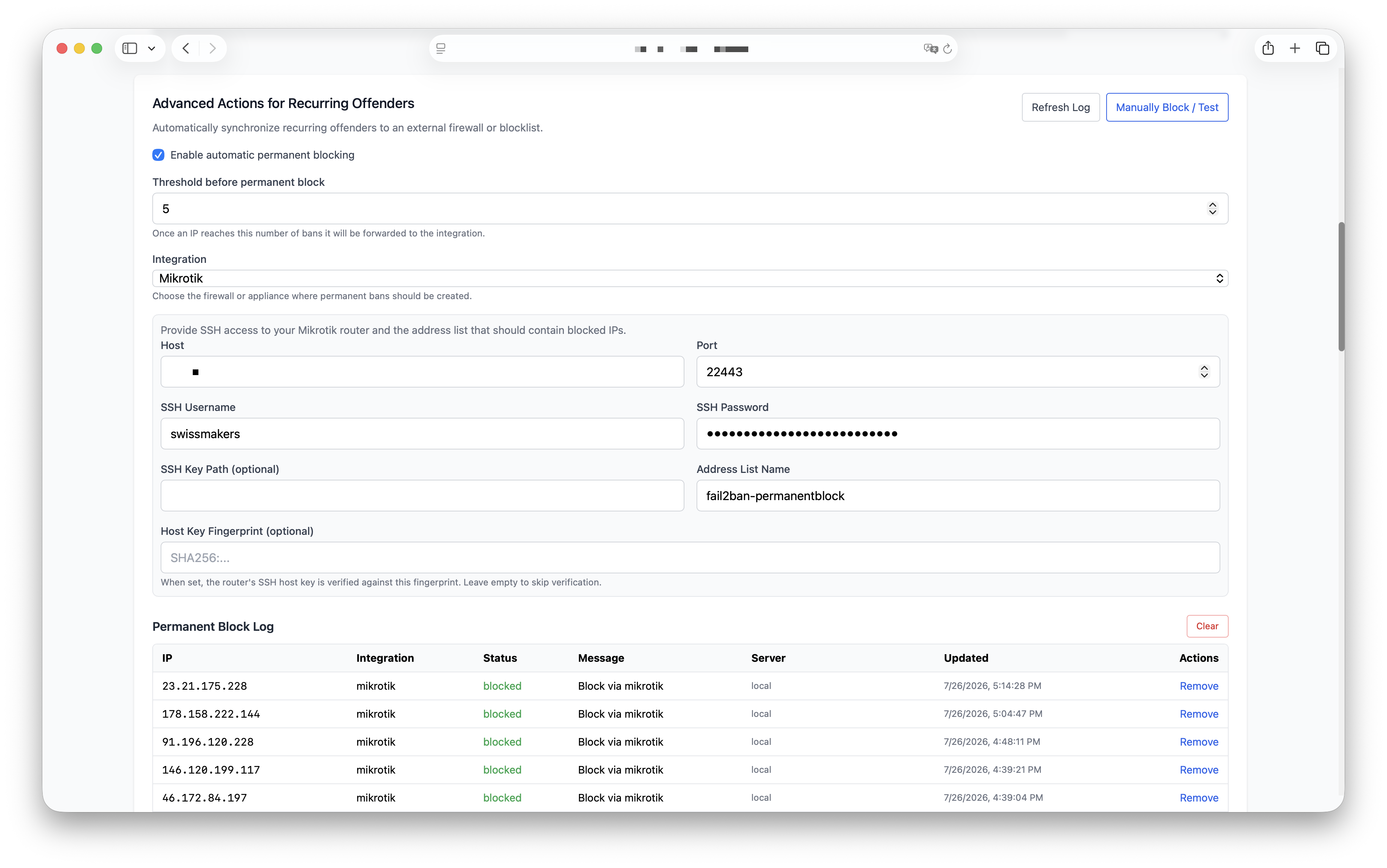The image size is (1387, 868).
Task: Click the Refresh Log button
Action: 1060,107
